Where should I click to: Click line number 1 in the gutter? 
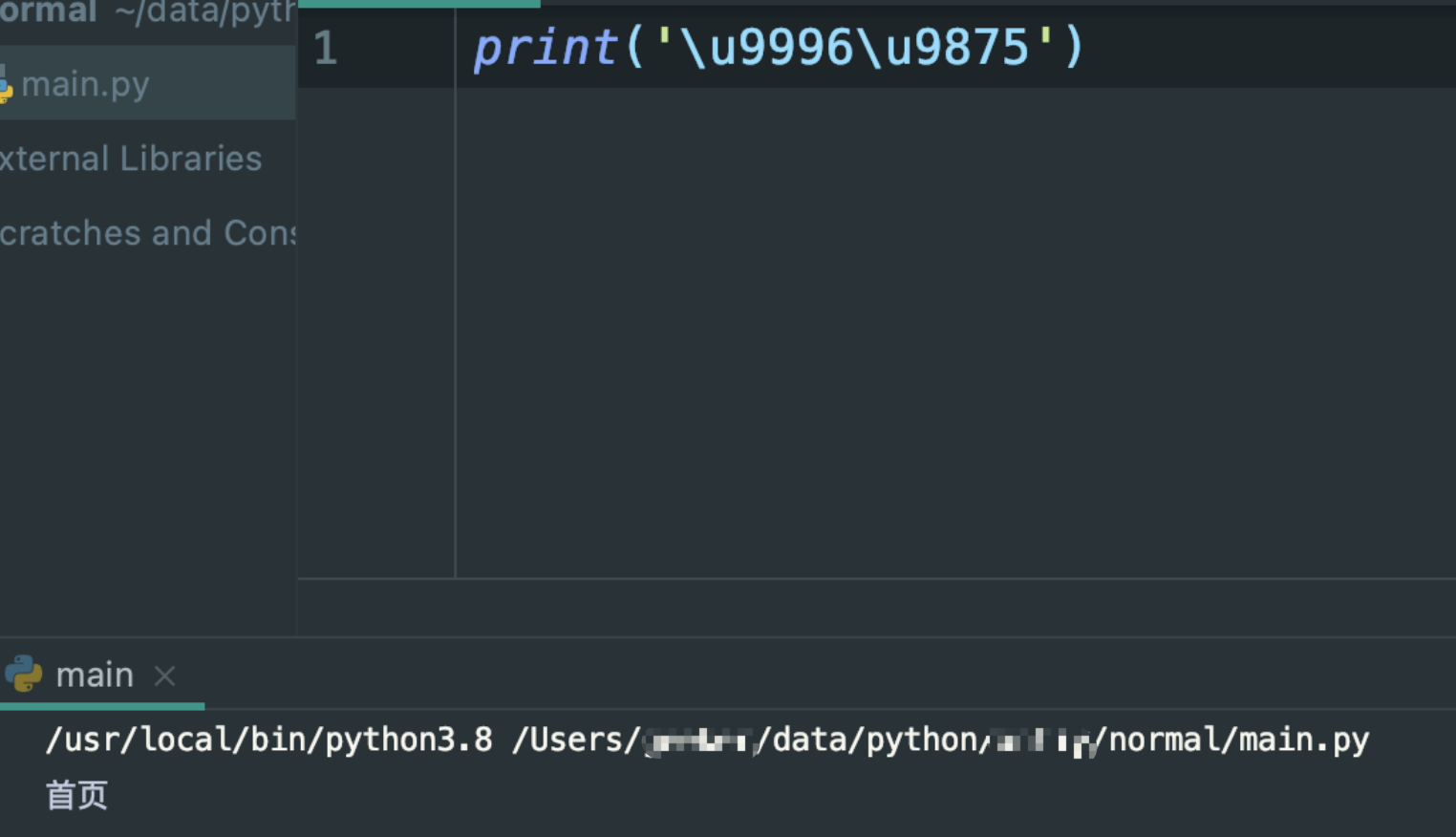(325, 48)
